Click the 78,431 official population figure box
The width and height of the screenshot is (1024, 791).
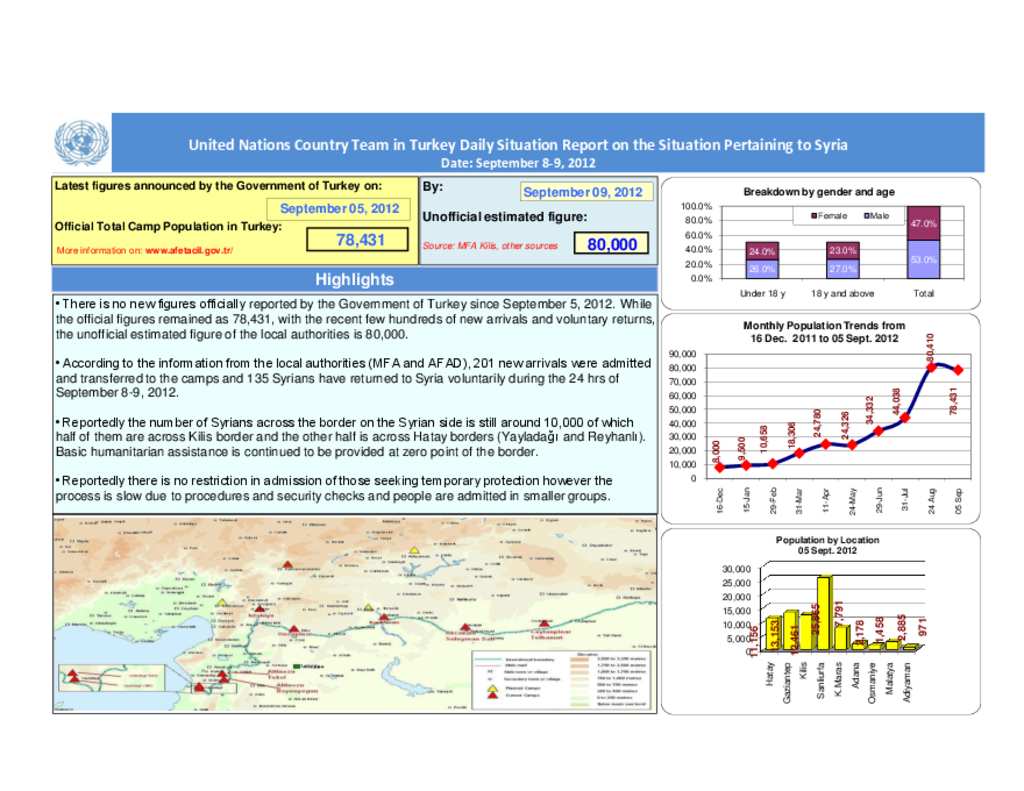pyautogui.click(x=363, y=239)
